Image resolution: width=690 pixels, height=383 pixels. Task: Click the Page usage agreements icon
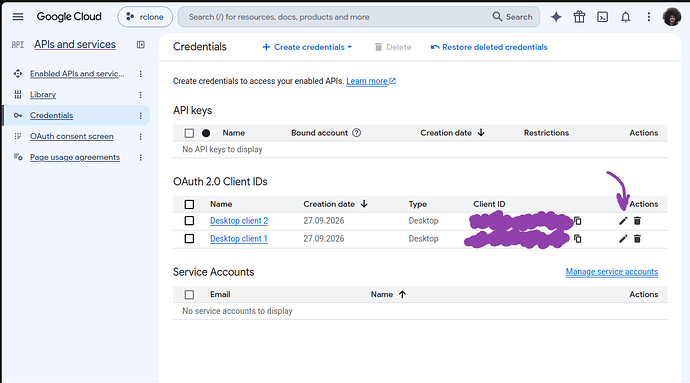point(18,157)
